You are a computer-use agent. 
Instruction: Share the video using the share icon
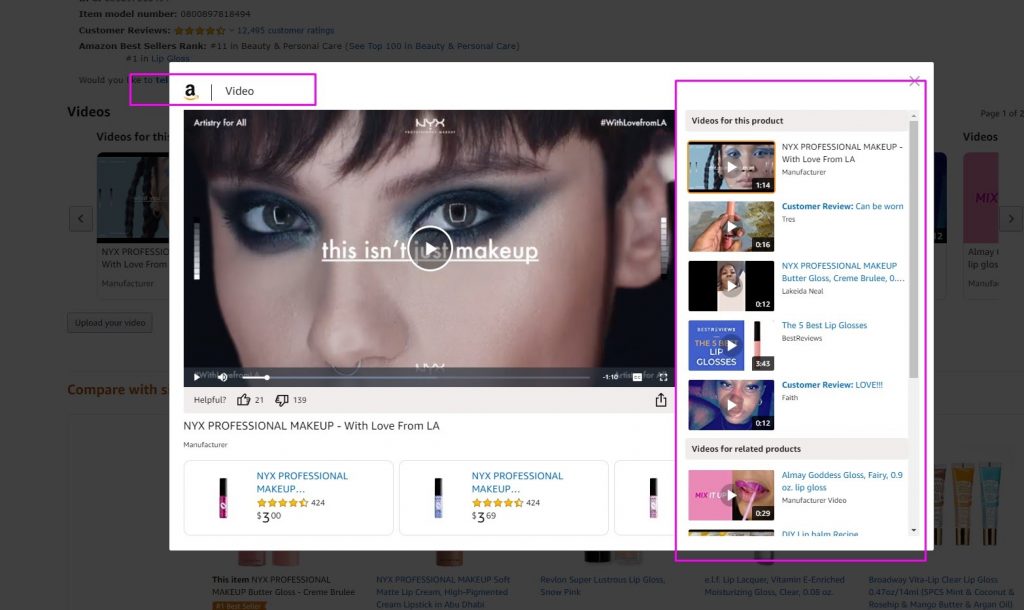coord(661,400)
